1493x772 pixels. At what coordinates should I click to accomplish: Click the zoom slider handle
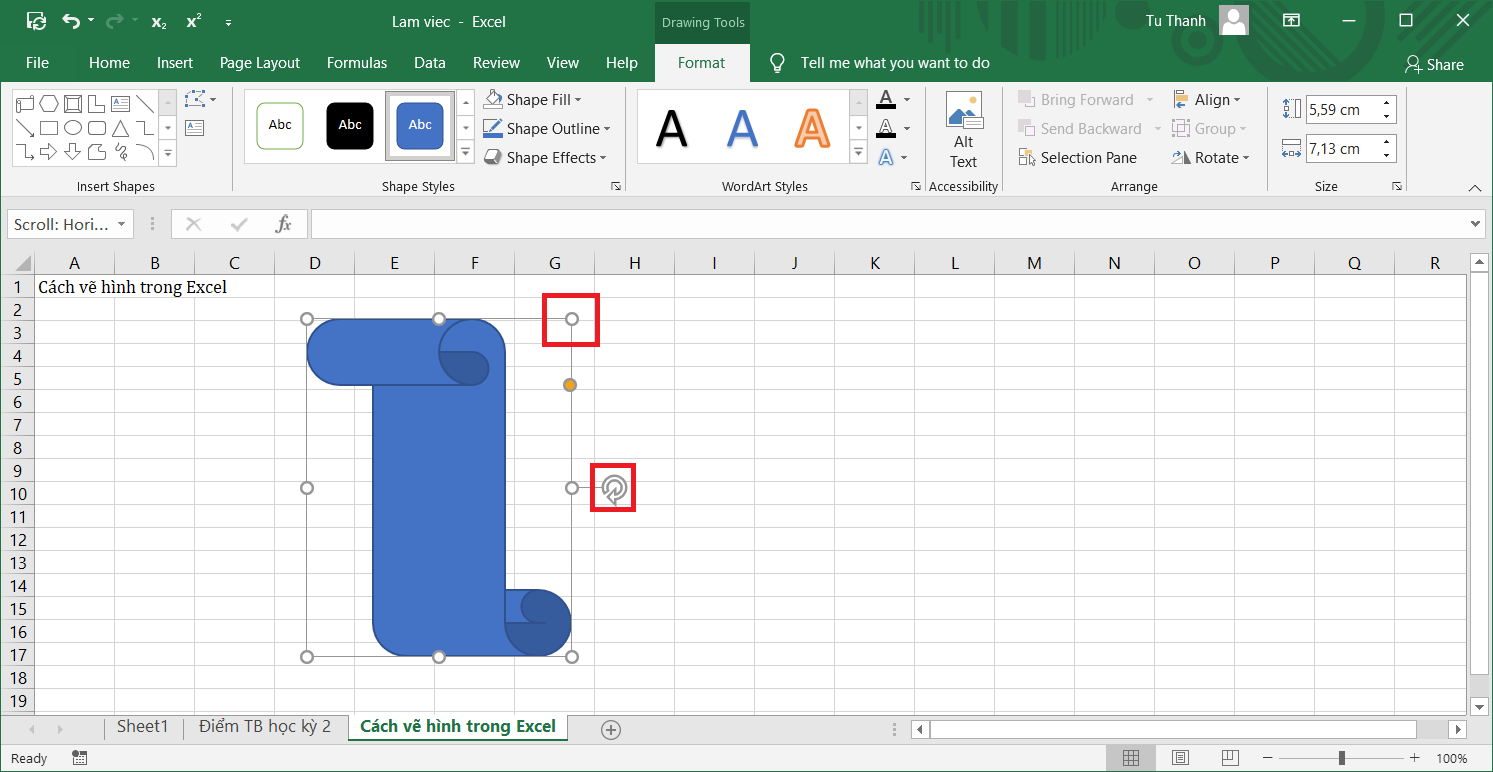[x=1341, y=758]
